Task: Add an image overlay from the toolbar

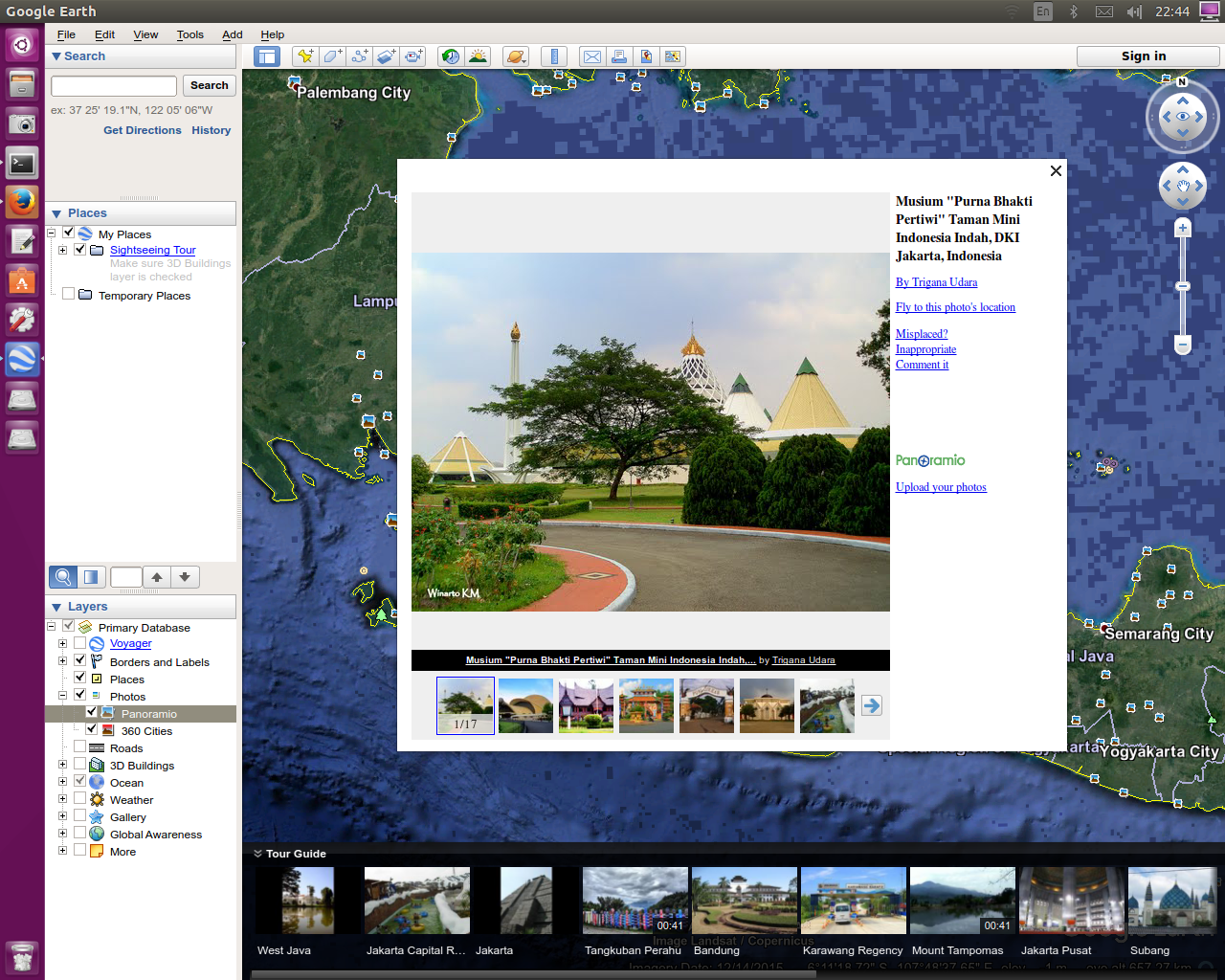Action: pos(386,56)
